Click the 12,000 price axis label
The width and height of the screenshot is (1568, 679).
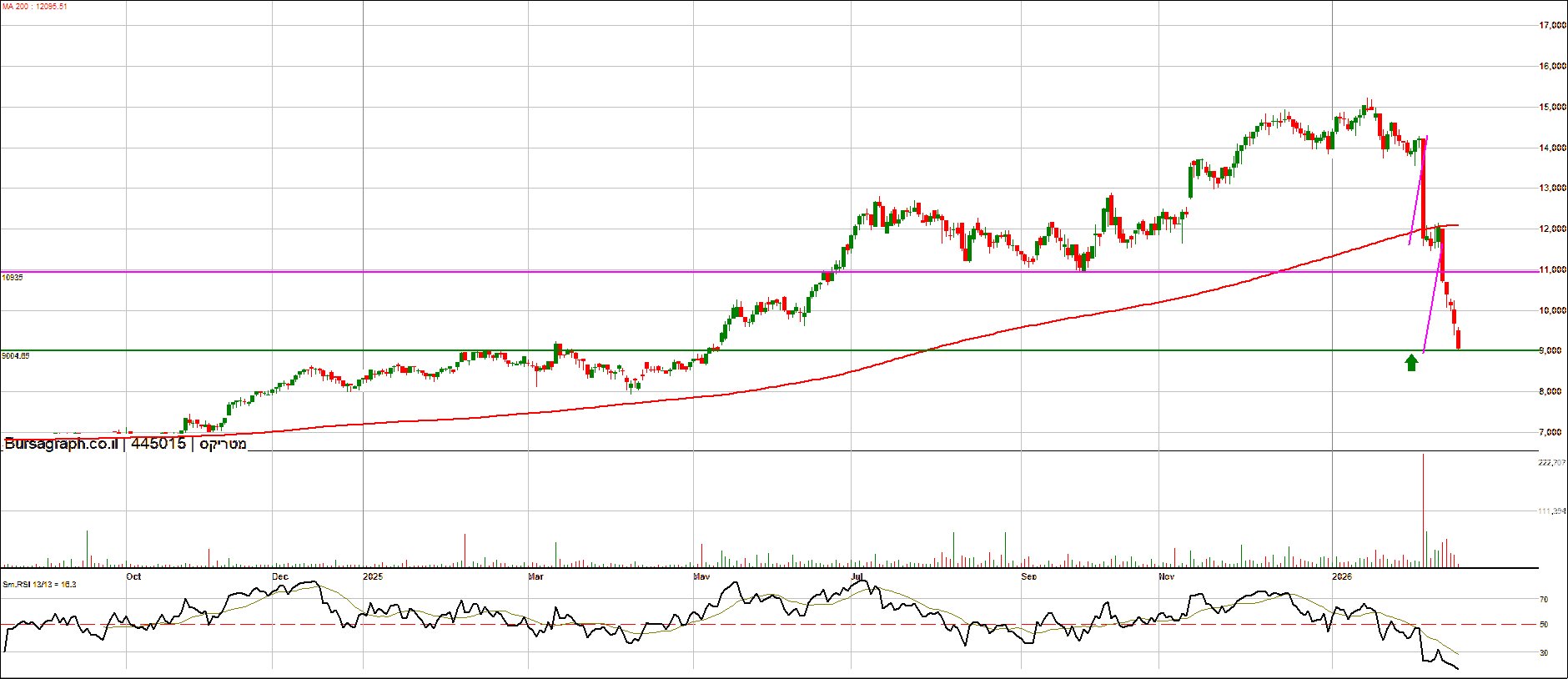click(1551, 229)
